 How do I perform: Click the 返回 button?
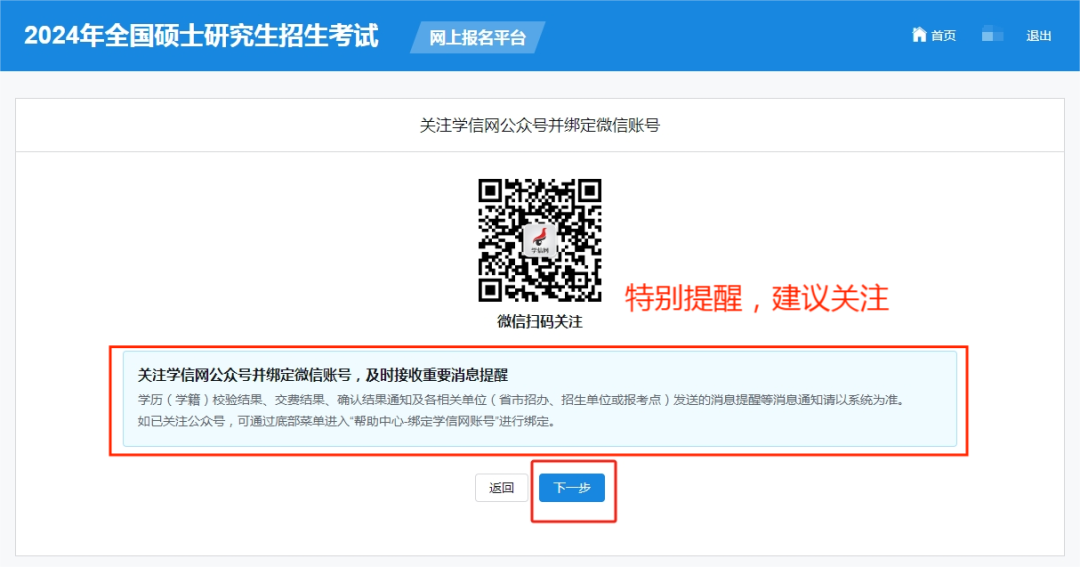[501, 488]
